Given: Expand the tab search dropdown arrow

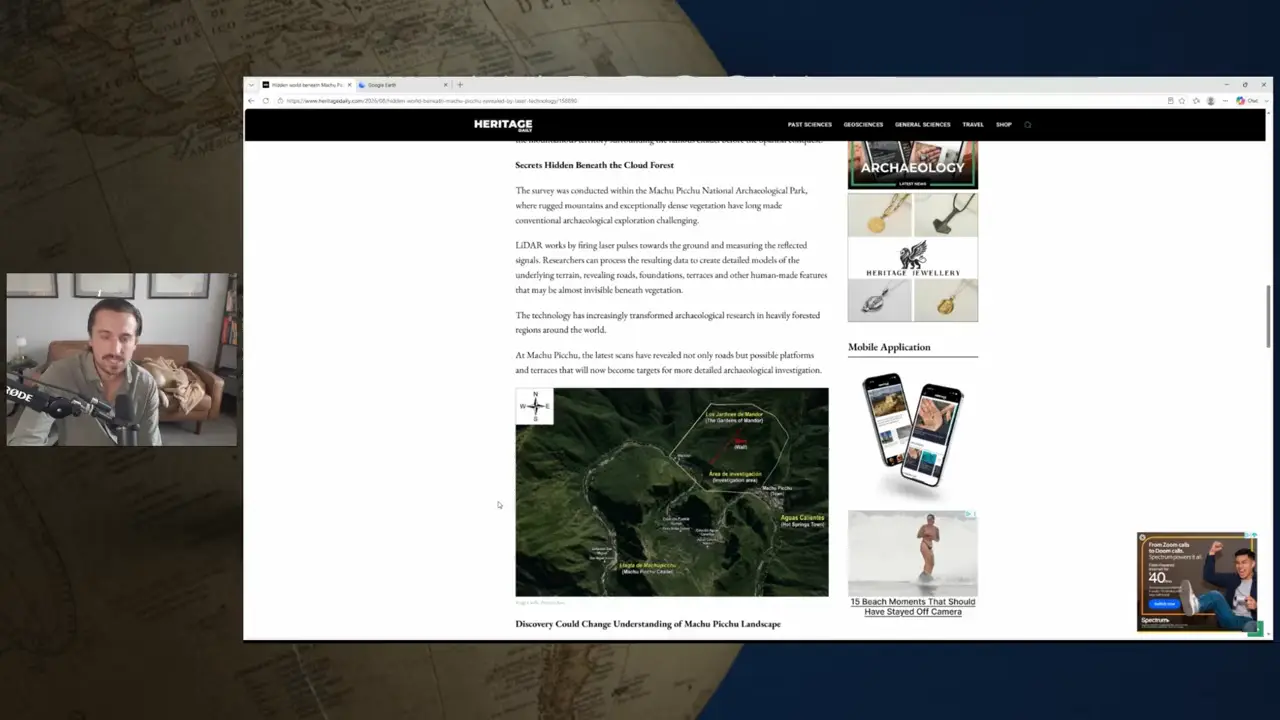Looking at the screenshot, I should point(251,85).
